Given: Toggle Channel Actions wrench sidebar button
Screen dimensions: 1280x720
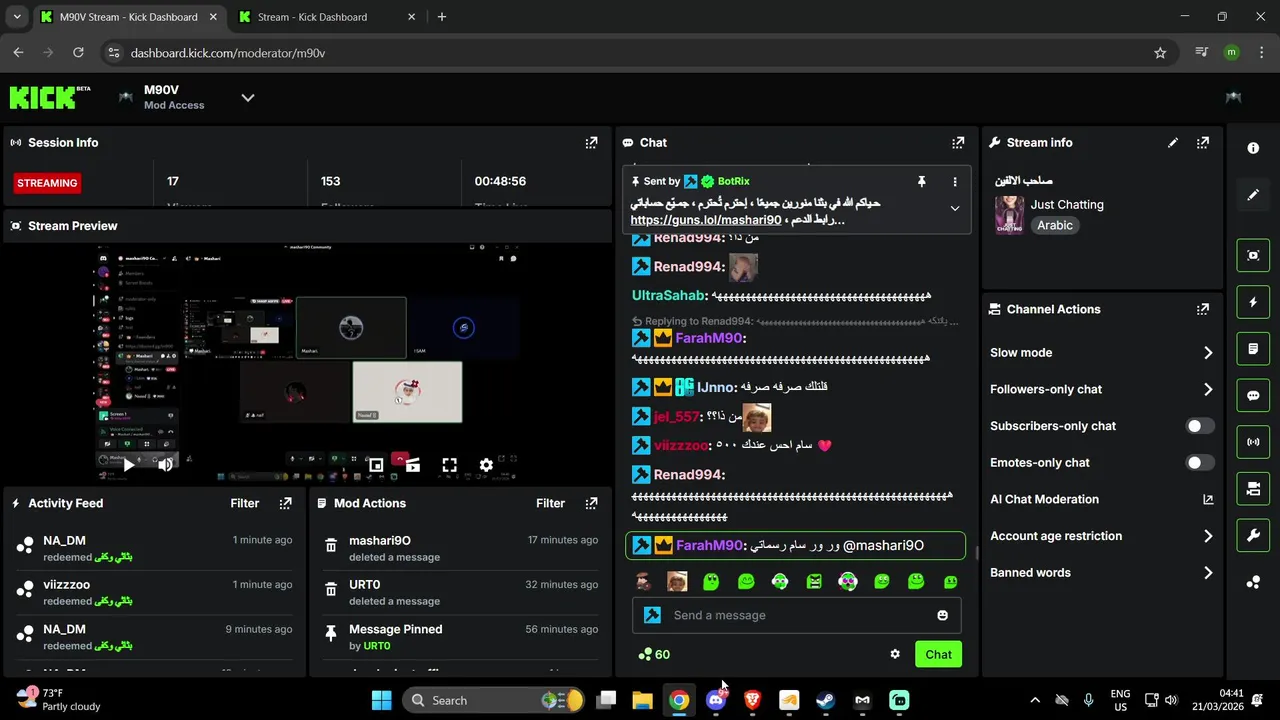Looking at the screenshot, I should [x=1253, y=535].
